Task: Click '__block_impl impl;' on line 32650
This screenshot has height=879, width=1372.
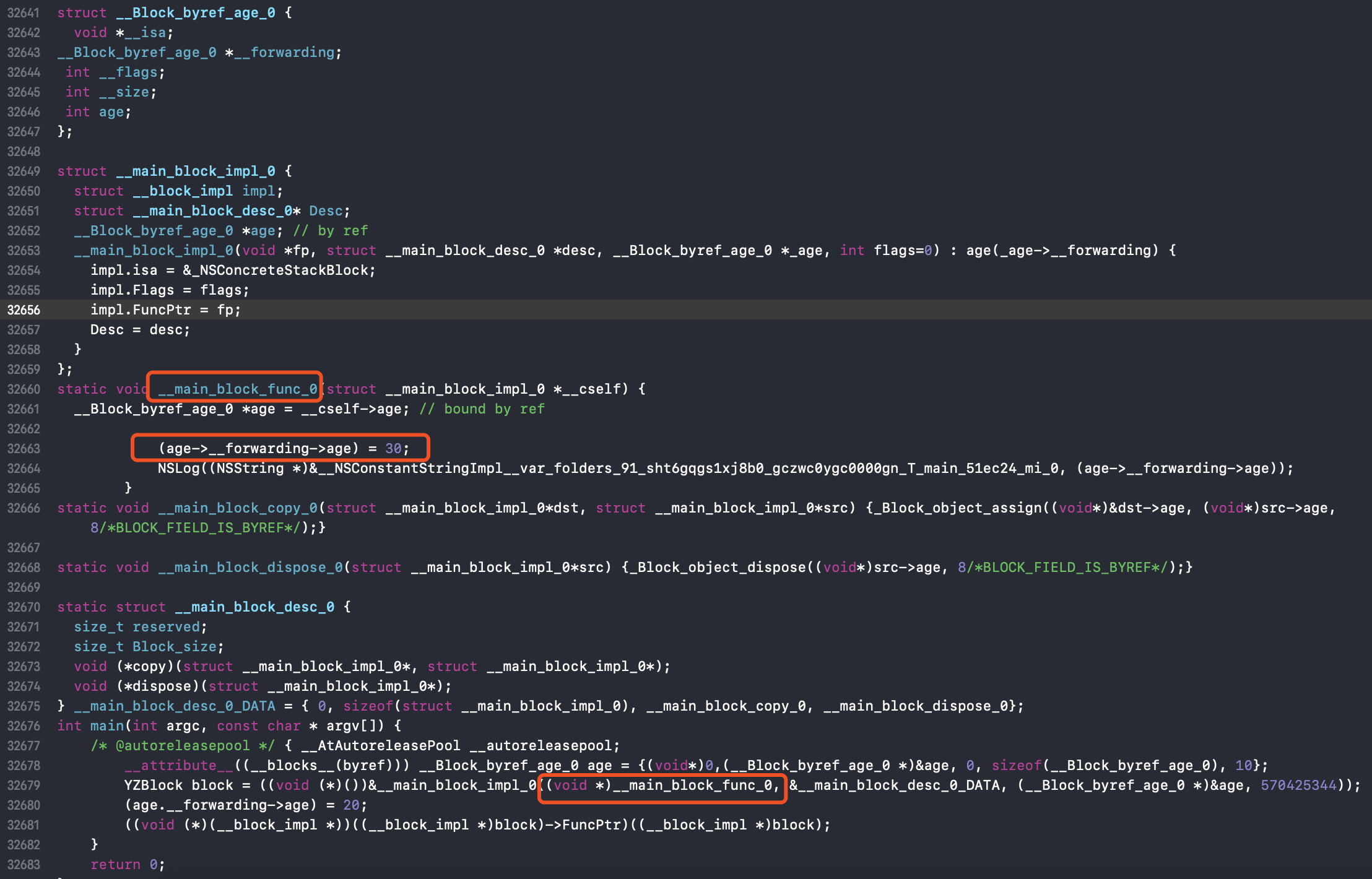Action: tap(208, 191)
